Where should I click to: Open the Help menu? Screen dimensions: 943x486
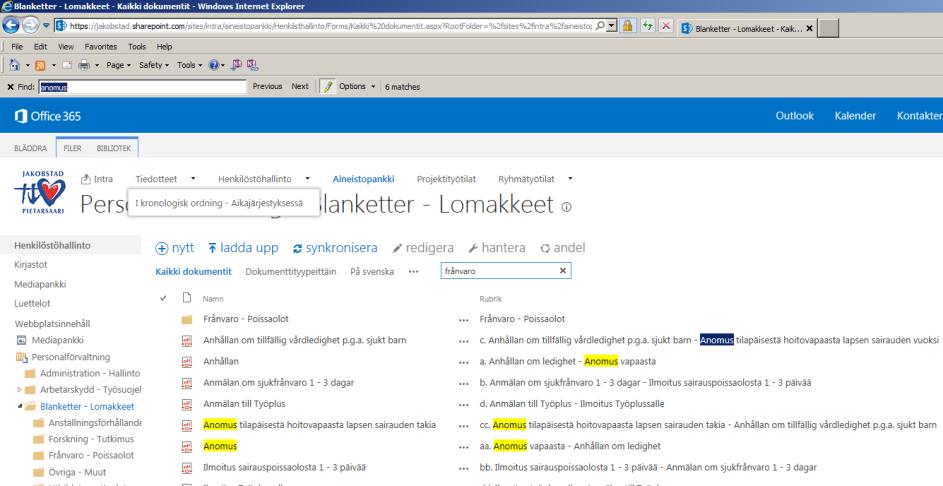[x=164, y=46]
